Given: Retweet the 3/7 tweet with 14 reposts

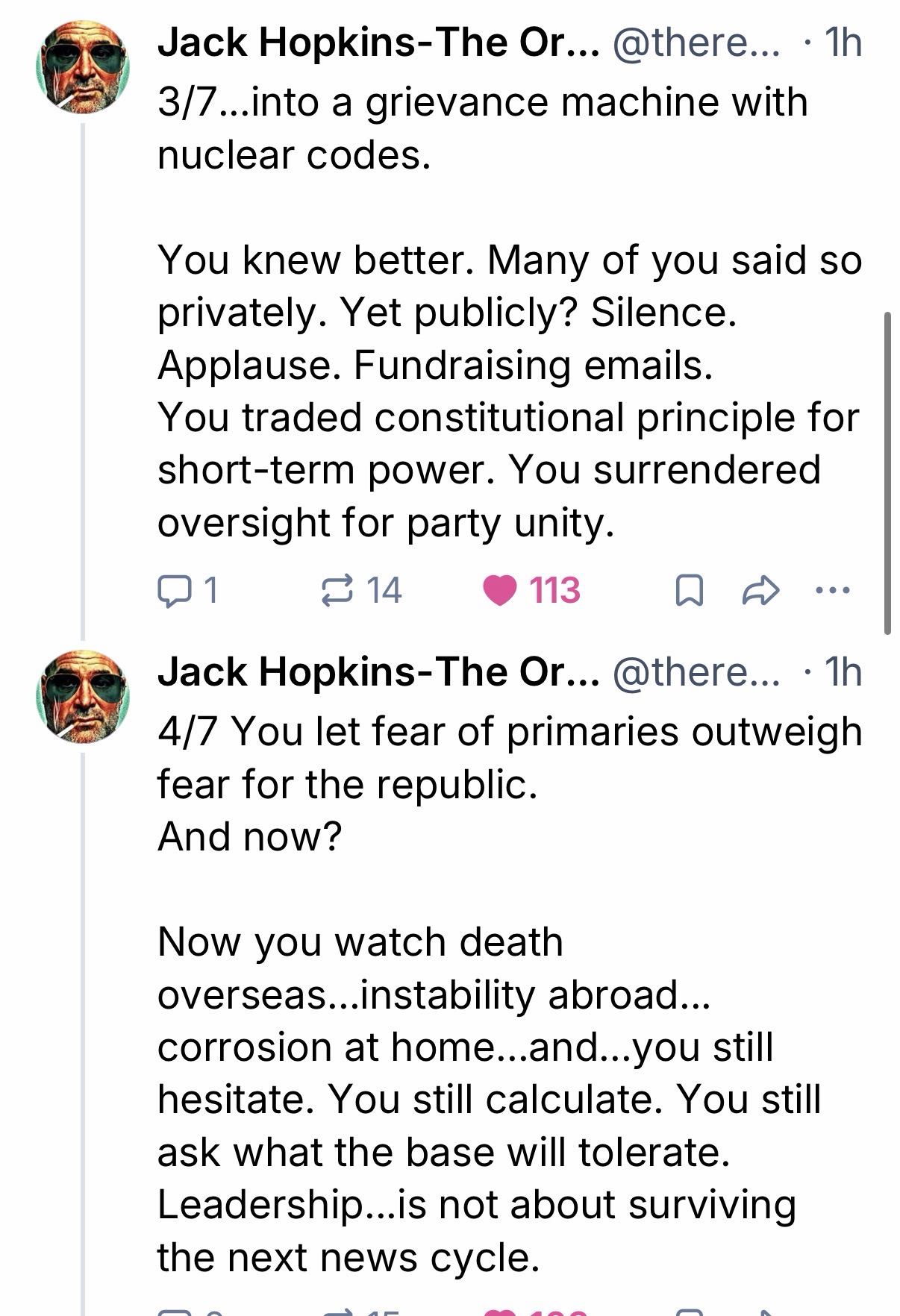Looking at the screenshot, I should click(x=337, y=591).
